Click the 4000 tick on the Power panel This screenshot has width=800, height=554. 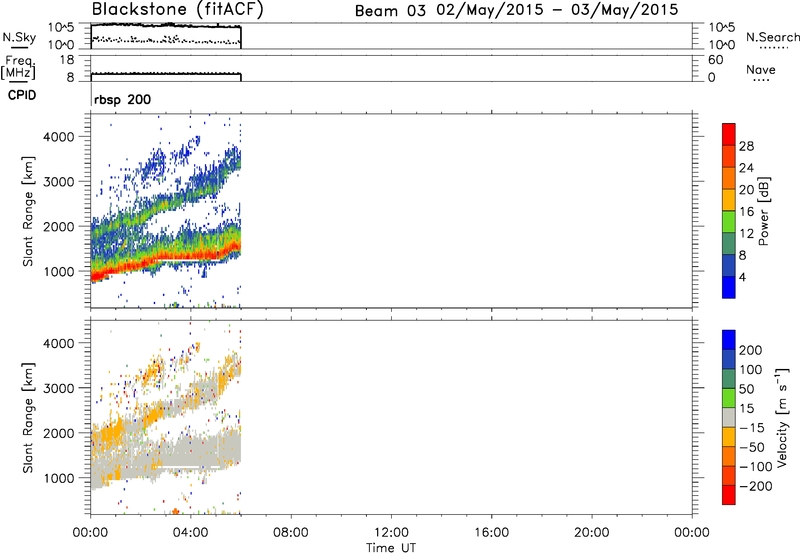click(58, 137)
